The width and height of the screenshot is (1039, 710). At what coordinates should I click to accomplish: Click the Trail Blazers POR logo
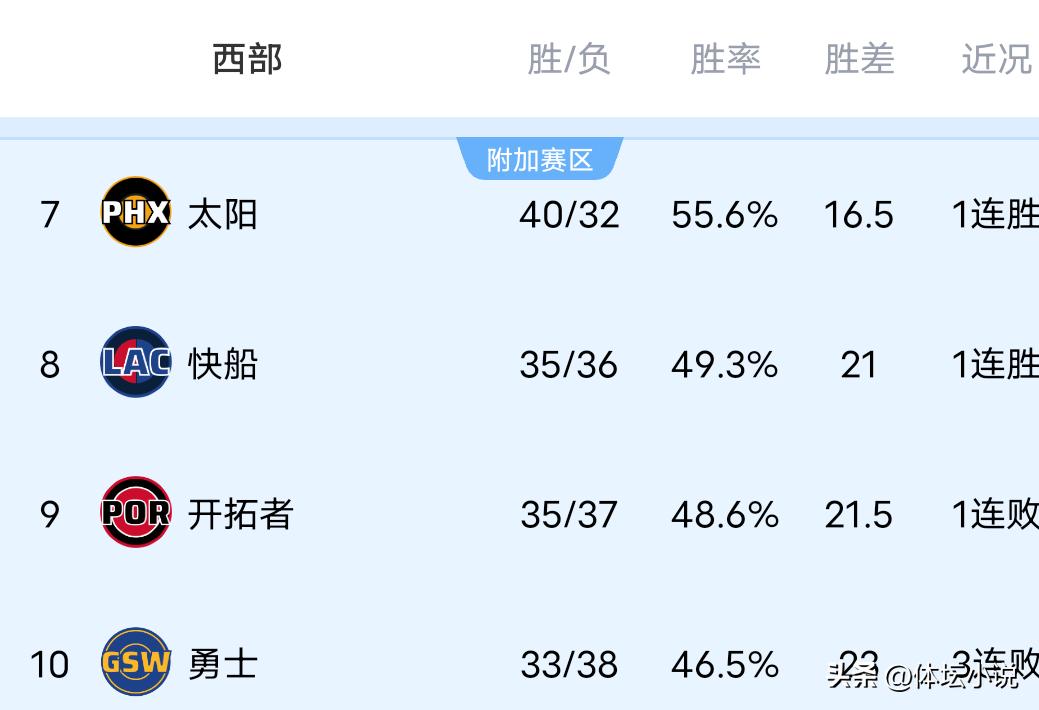click(136, 513)
